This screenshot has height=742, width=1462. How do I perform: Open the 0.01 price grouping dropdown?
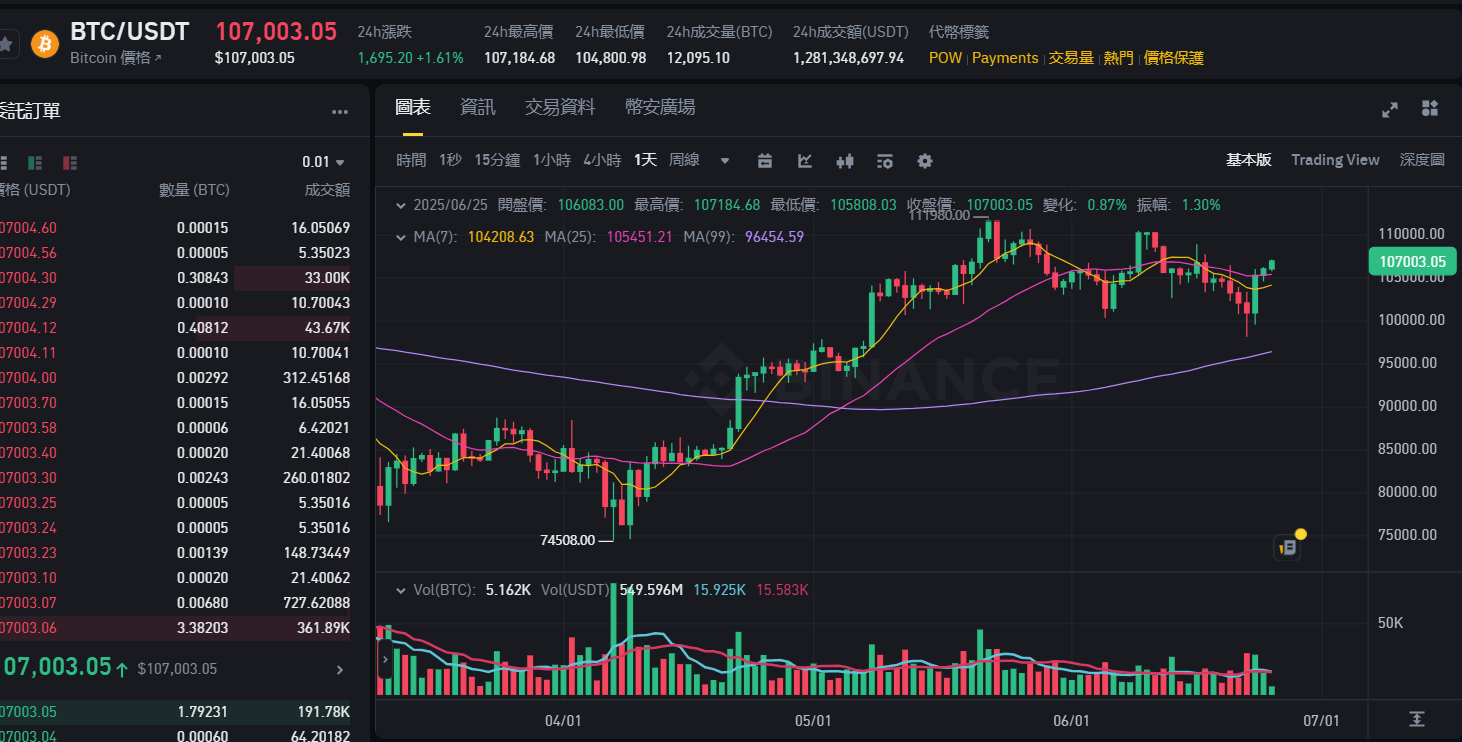coord(323,162)
